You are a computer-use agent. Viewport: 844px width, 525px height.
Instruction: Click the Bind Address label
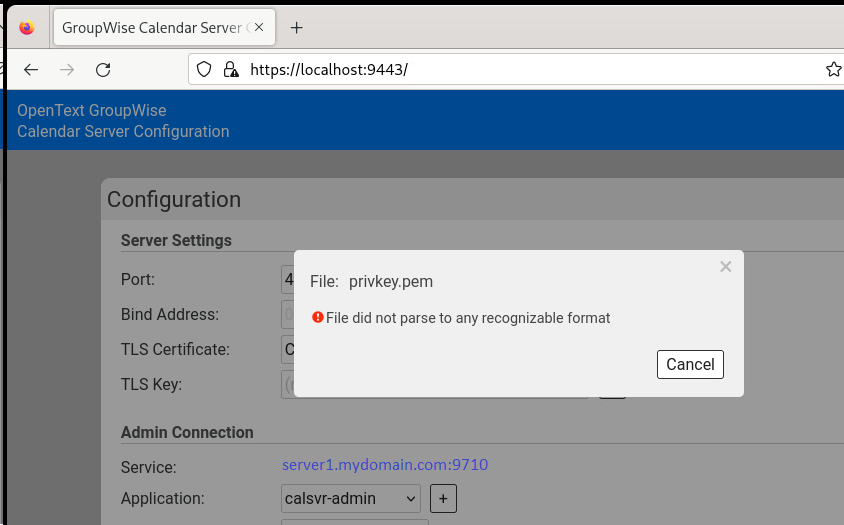(170, 314)
